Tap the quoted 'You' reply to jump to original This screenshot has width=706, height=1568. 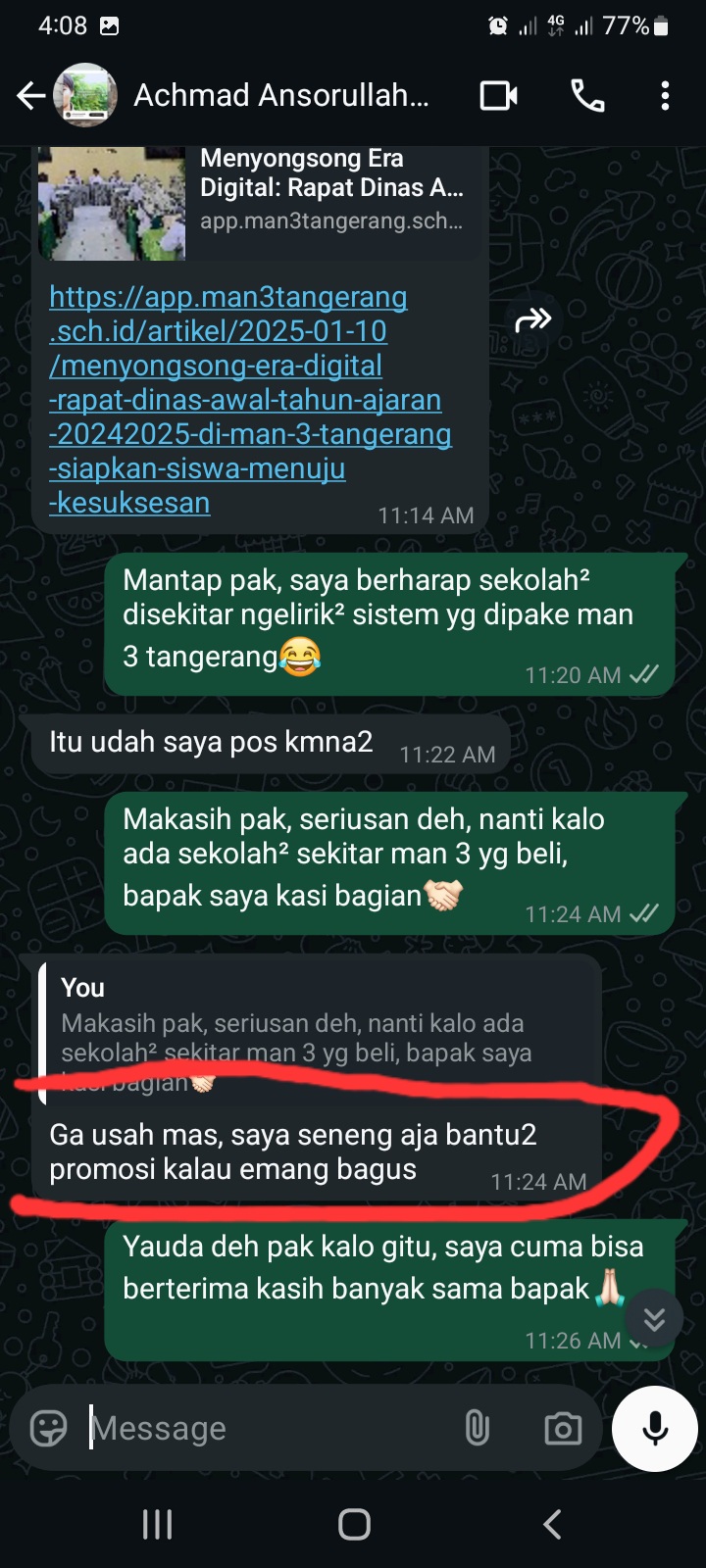[x=319, y=1034]
